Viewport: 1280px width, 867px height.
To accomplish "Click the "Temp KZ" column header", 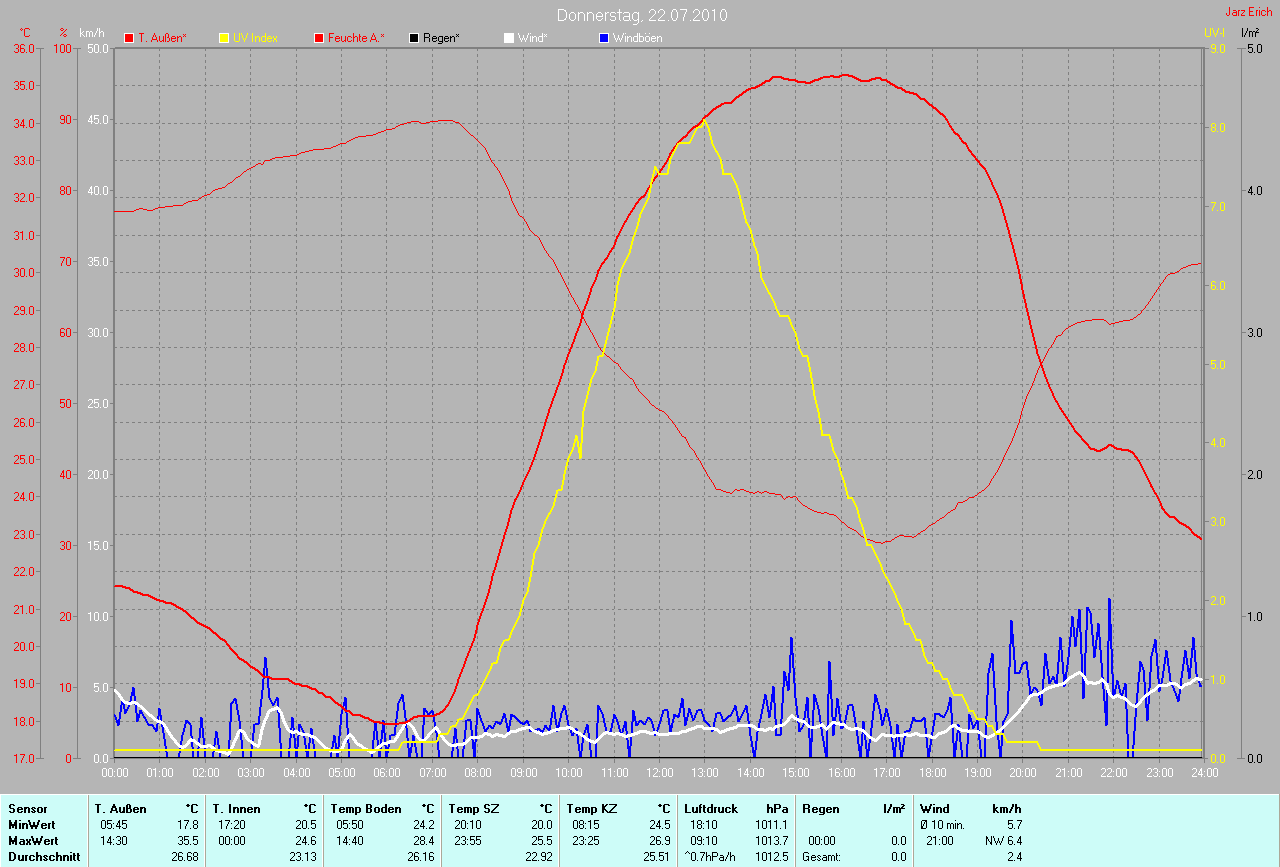I will pos(590,808).
